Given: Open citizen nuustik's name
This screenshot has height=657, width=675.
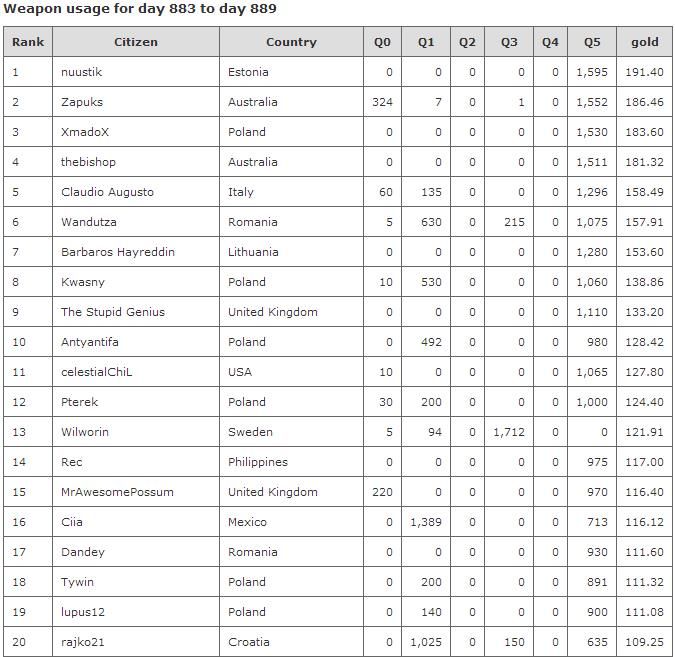Looking at the screenshot, I should point(82,72).
